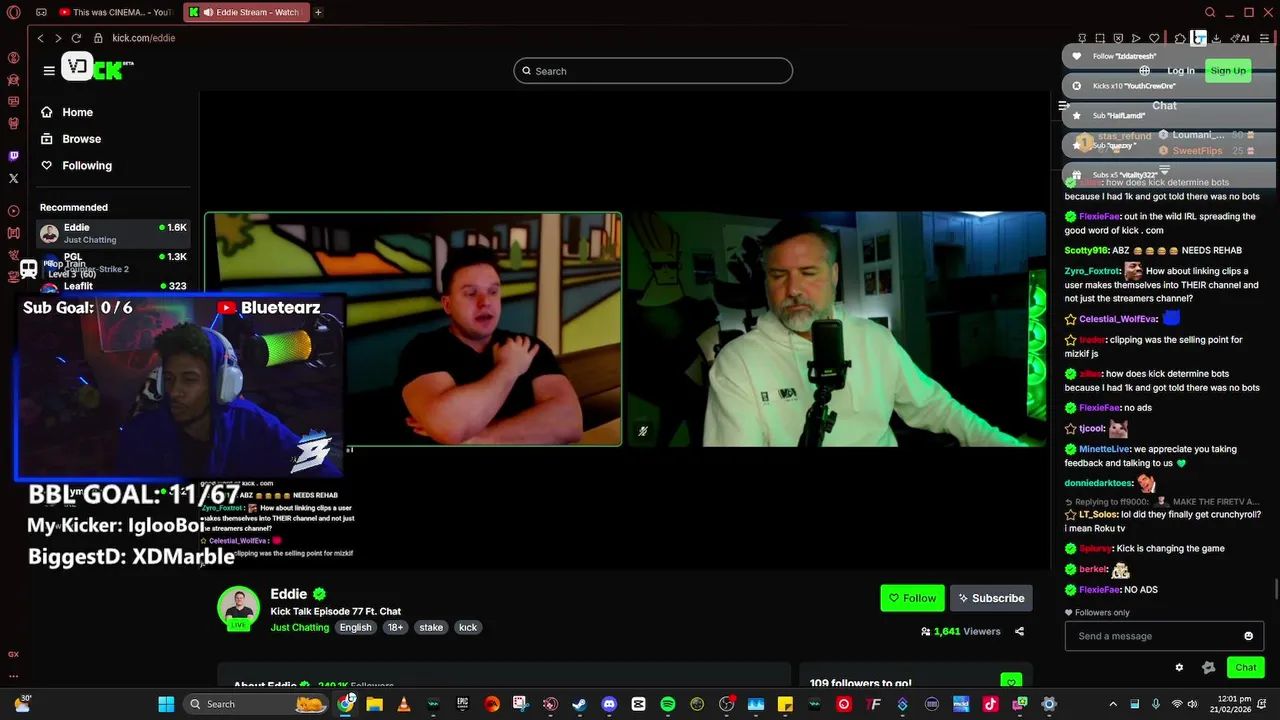The height and width of the screenshot is (720, 1280).
Task: Click the heart bookmark icon in address bar
Action: [1153, 38]
